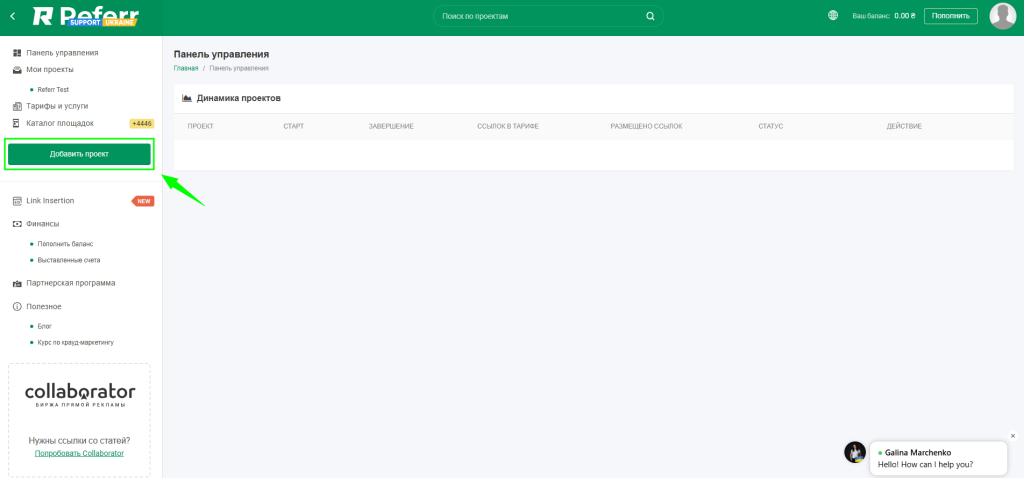Open the user avatar menu
This screenshot has width=1024, height=478.
(x=1002, y=16)
